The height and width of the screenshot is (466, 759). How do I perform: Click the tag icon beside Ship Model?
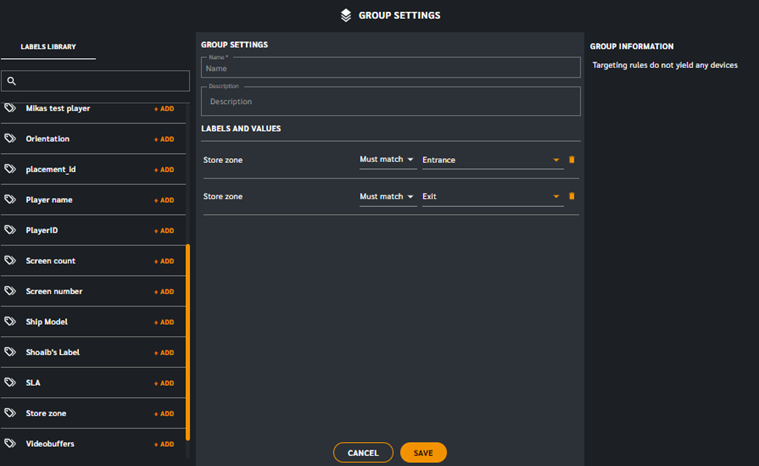pyautogui.click(x=10, y=321)
